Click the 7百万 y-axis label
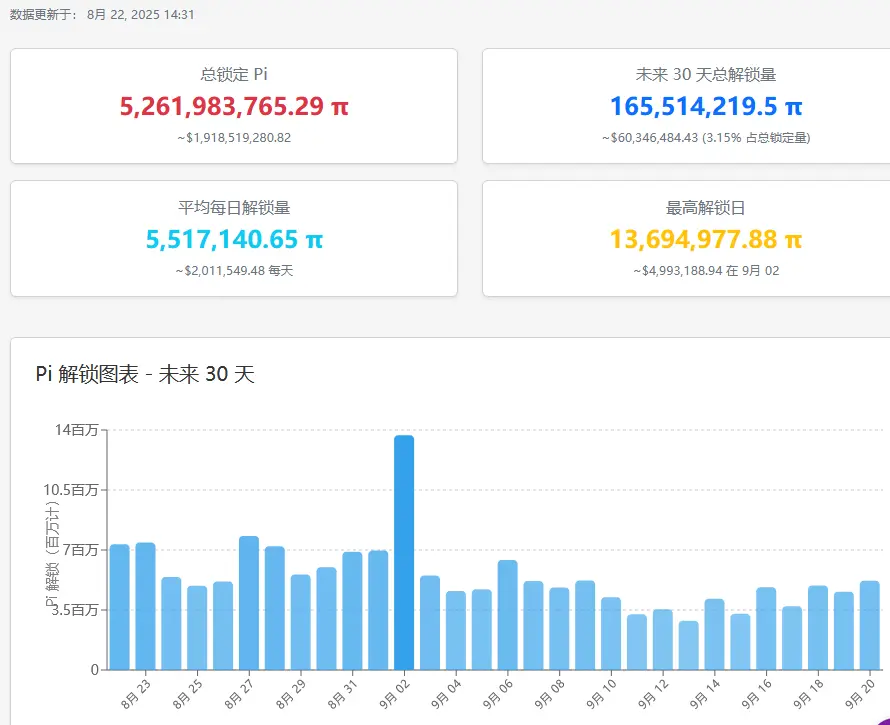The image size is (890, 725). tap(81, 550)
